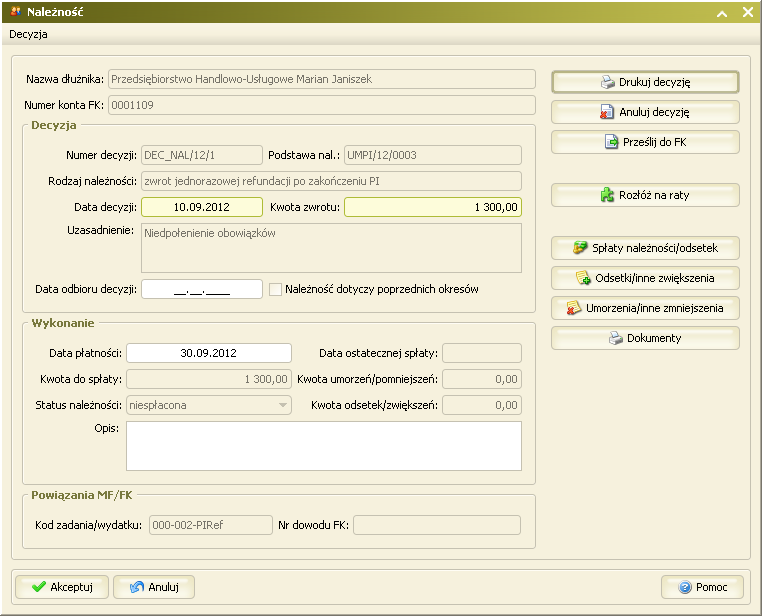Confirm with the Akceptuj button

(62, 587)
